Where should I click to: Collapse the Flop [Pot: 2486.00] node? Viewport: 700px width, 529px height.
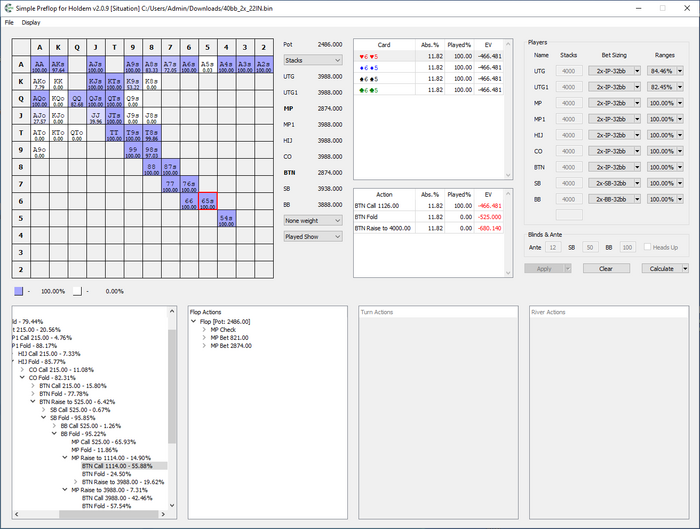coord(194,321)
